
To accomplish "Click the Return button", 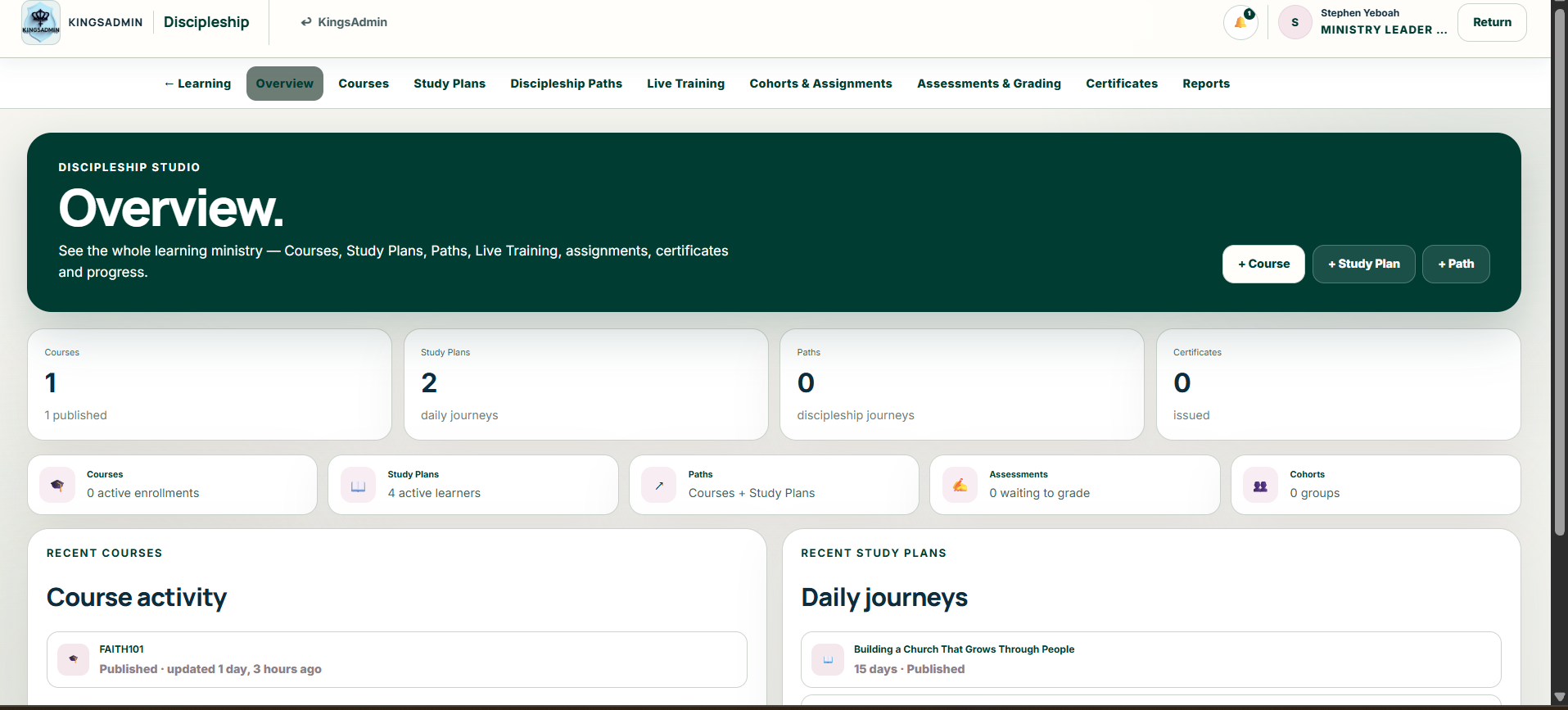I will (1492, 22).
